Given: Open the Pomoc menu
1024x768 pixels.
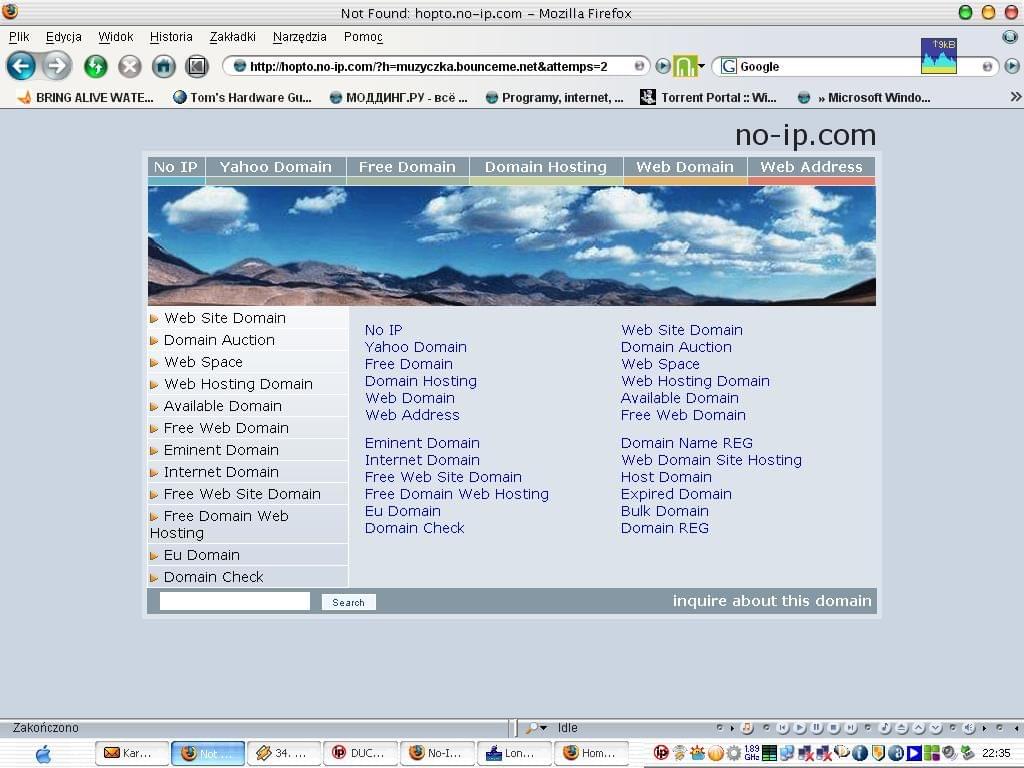Looking at the screenshot, I should click(363, 37).
